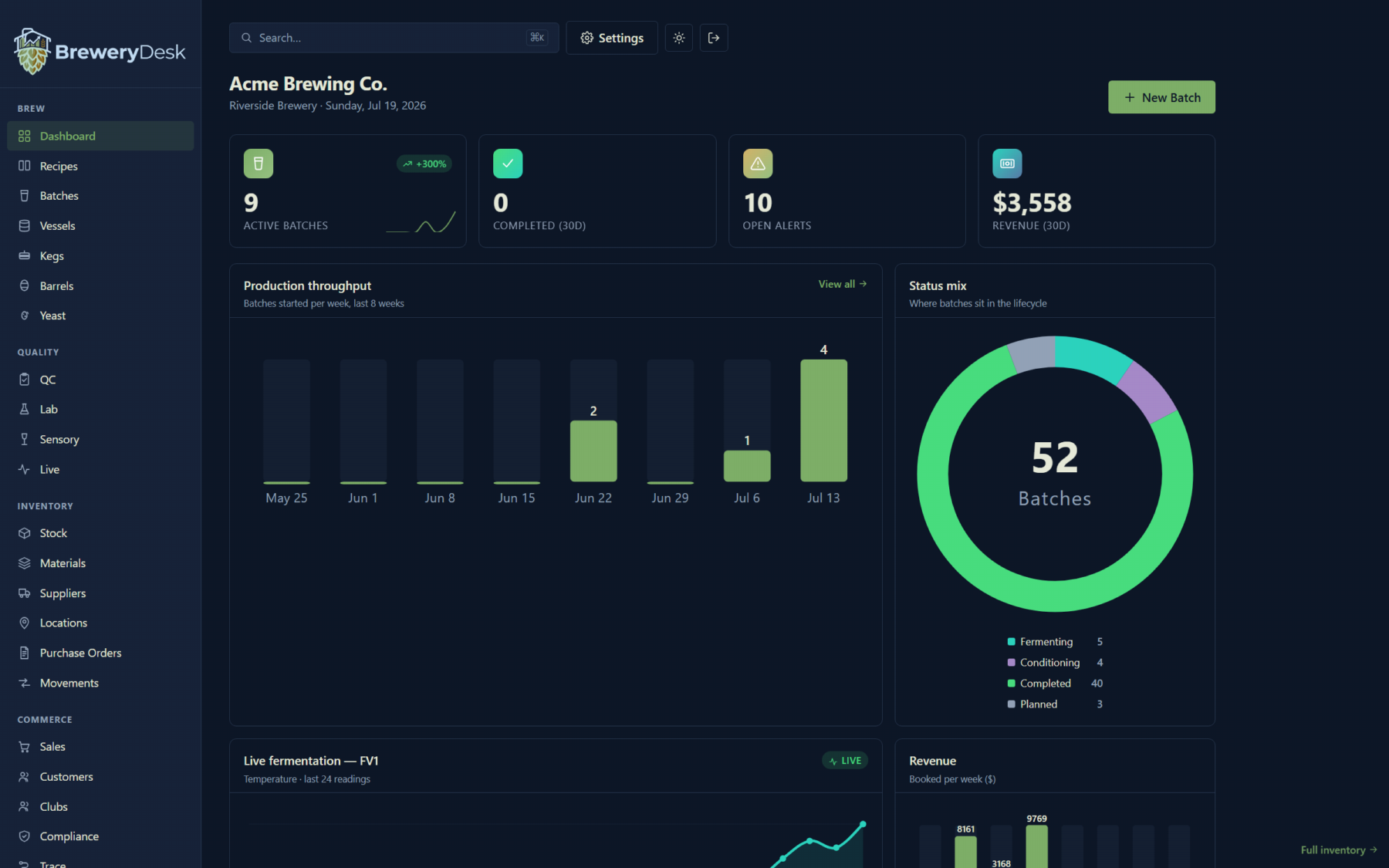Click the +300% trend badge
The image size is (1389, 868).
(x=424, y=164)
